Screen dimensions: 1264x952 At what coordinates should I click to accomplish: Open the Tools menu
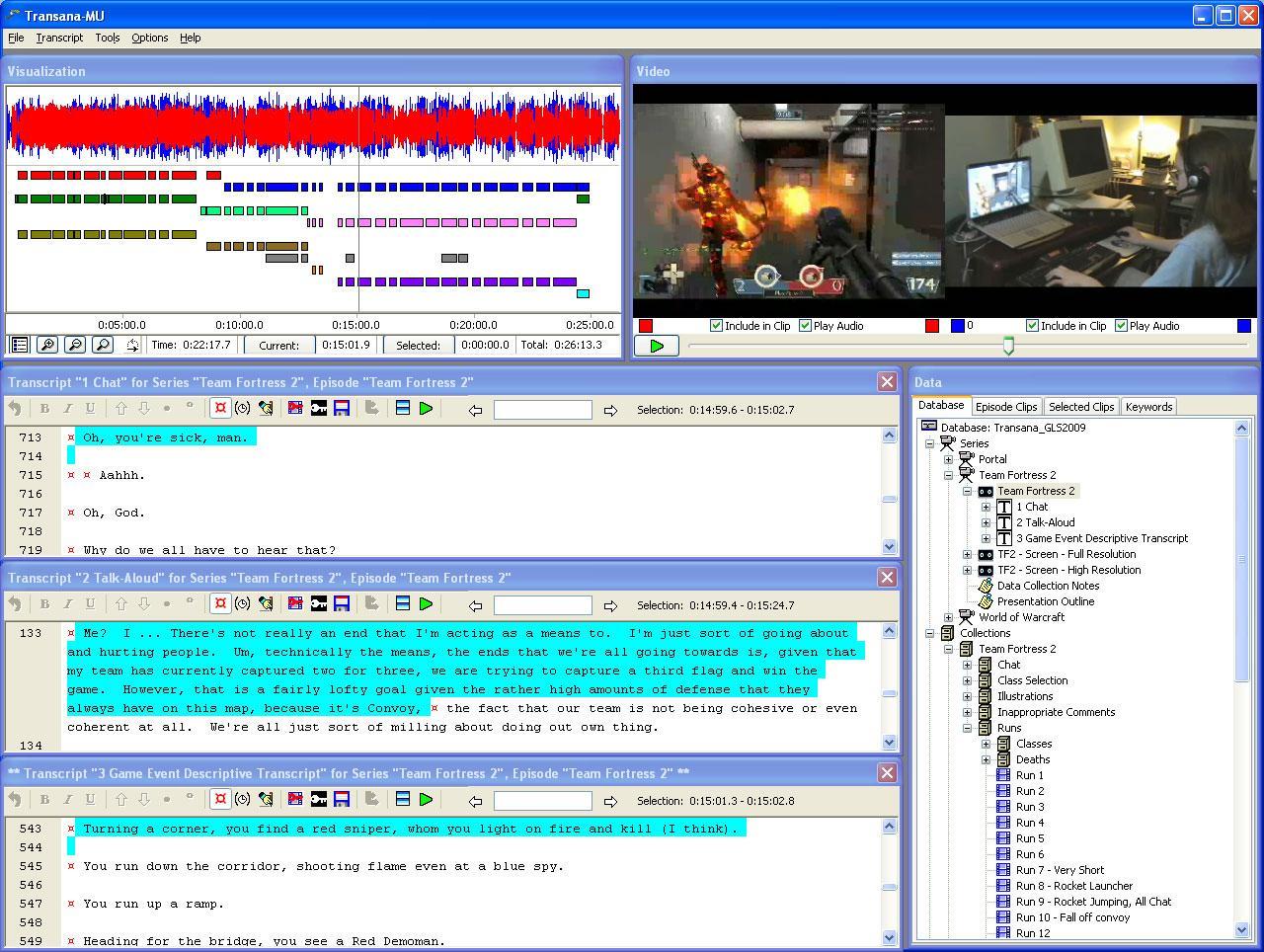[108, 38]
